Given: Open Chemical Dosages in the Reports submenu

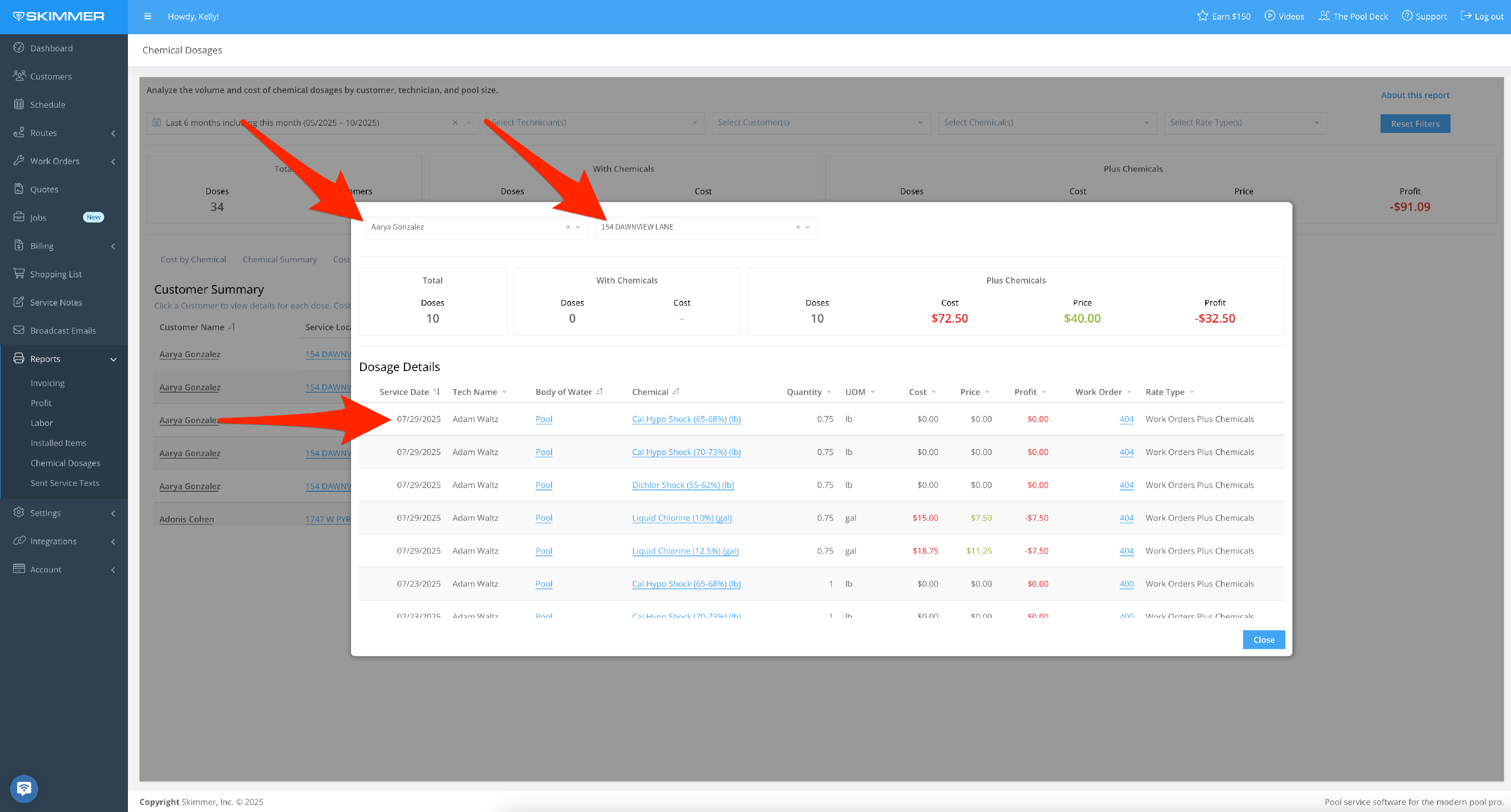Looking at the screenshot, I should pos(65,463).
